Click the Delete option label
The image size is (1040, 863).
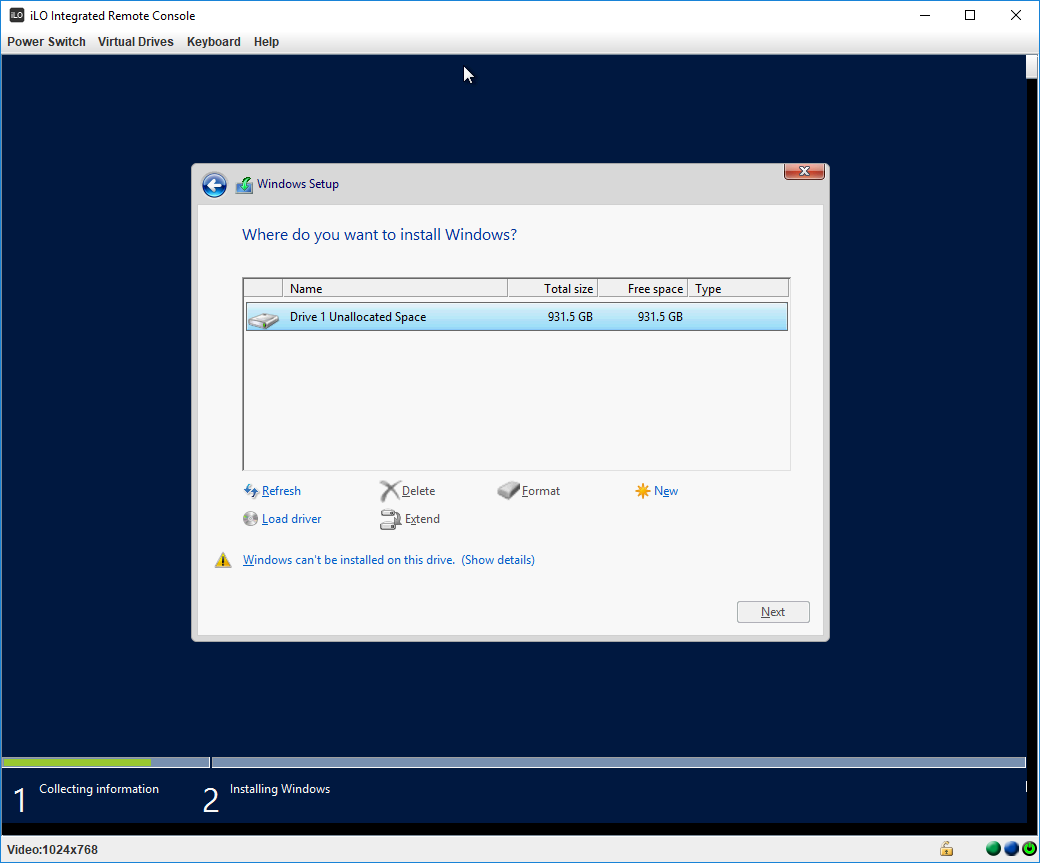(419, 491)
